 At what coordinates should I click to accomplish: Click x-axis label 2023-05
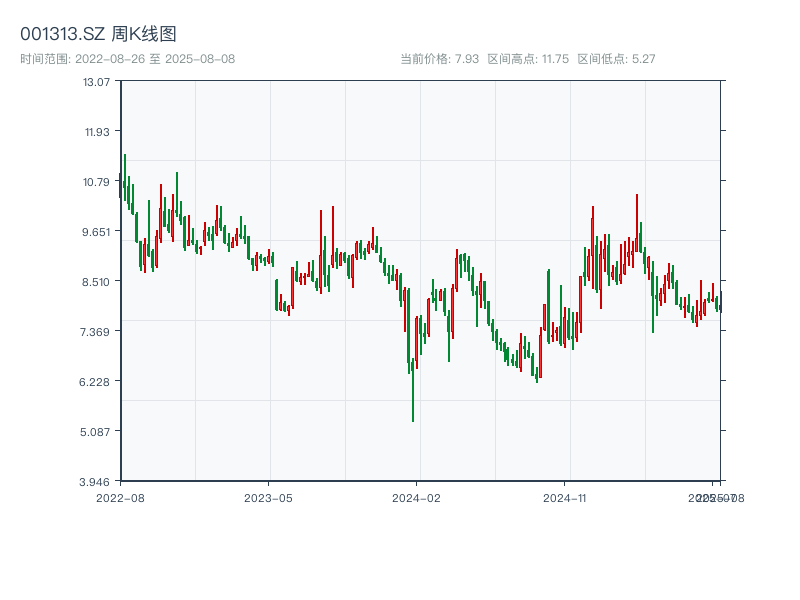268,498
